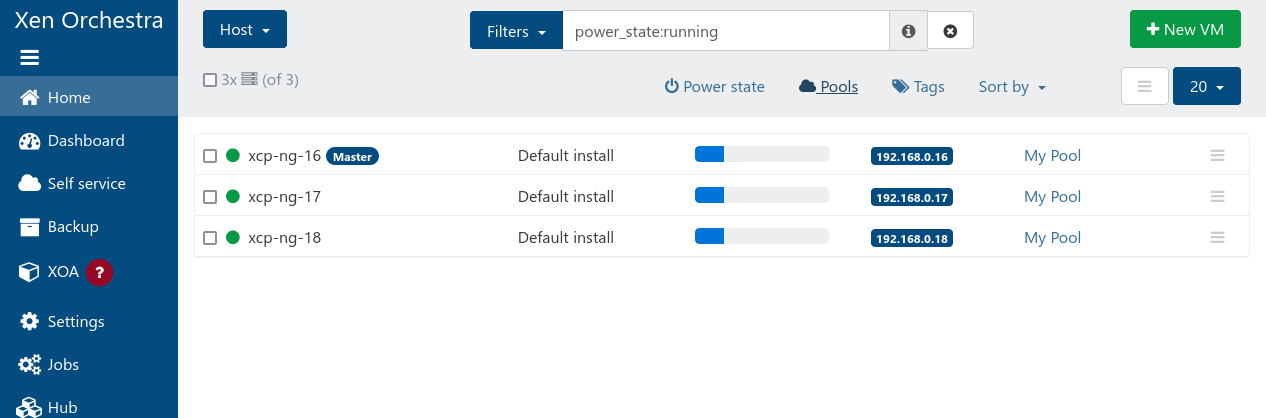Screen dimensions: 1266x418
Task: Click the list view toggle icon button
Action: (1145, 87)
